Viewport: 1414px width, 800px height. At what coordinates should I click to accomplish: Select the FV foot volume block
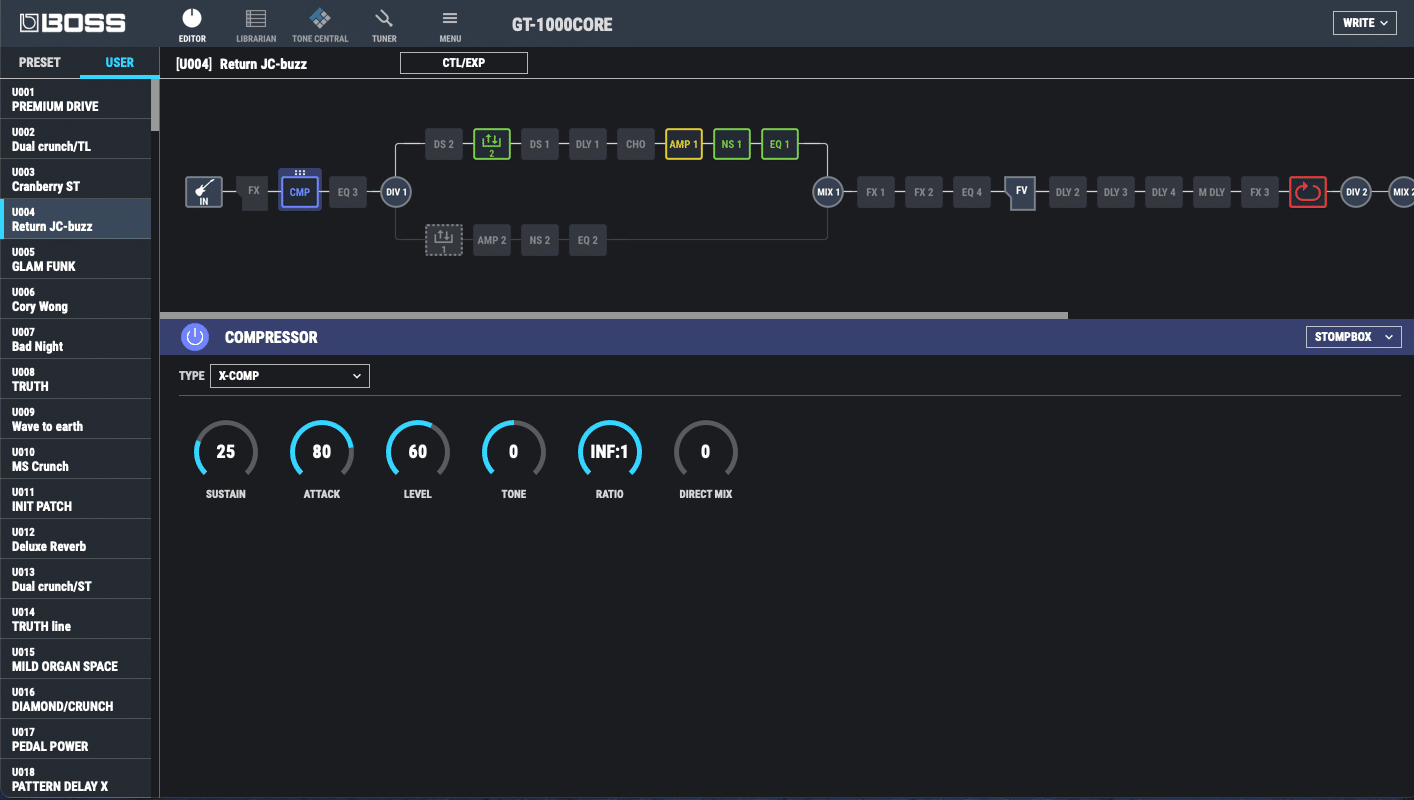tap(1021, 192)
